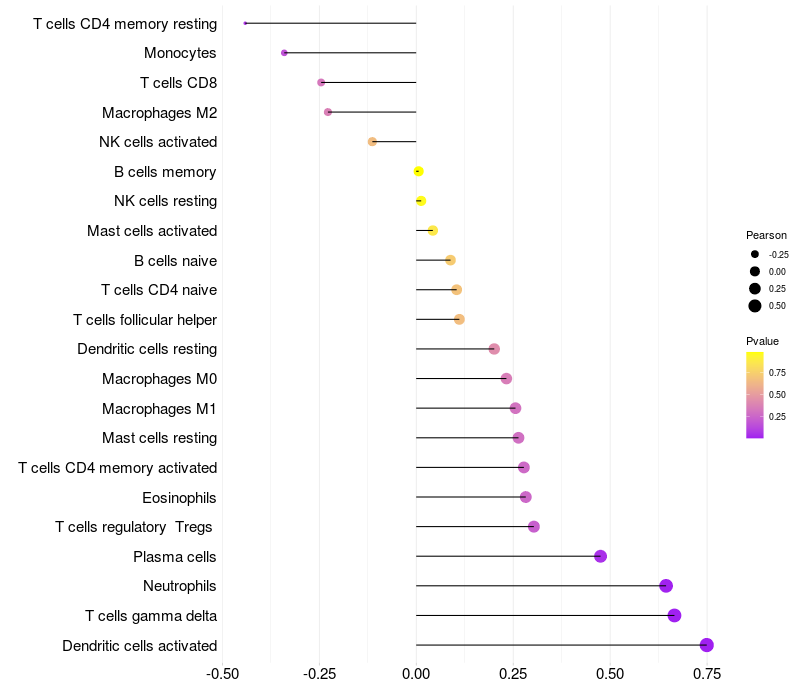The image size is (800, 700).
Task: Click the Pvalue gradient color bar
Action: pyautogui.click(x=755, y=394)
